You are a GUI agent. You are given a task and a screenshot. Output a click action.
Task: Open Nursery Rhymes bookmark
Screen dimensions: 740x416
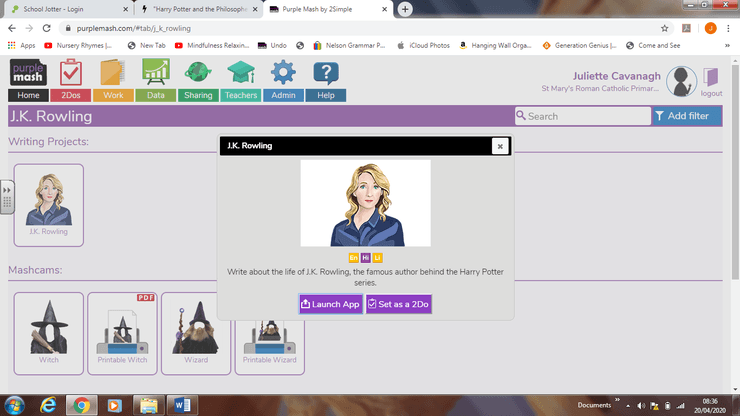[78, 45]
